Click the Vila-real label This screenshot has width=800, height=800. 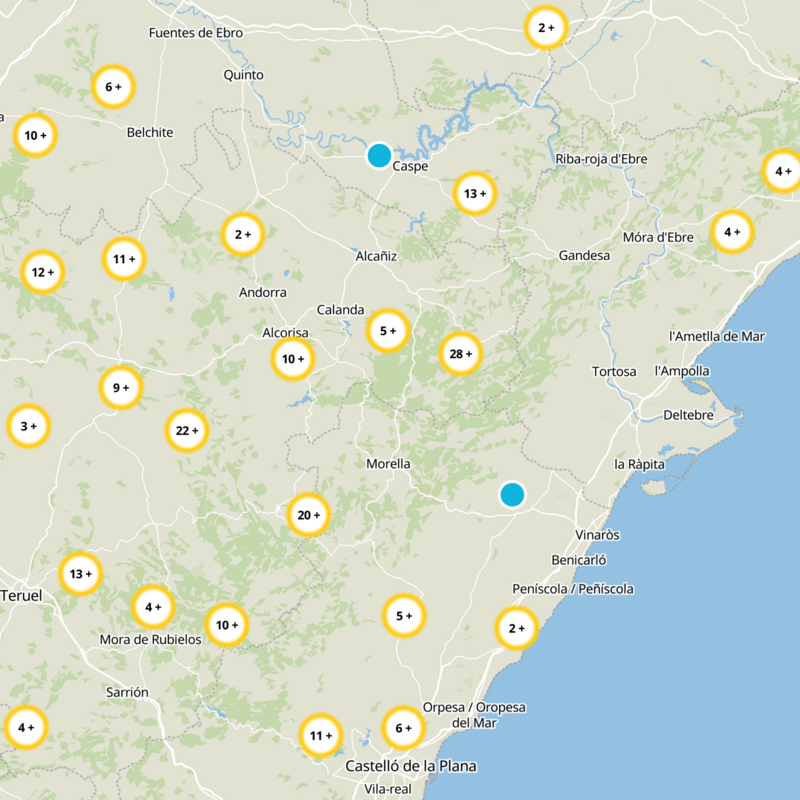click(388, 789)
